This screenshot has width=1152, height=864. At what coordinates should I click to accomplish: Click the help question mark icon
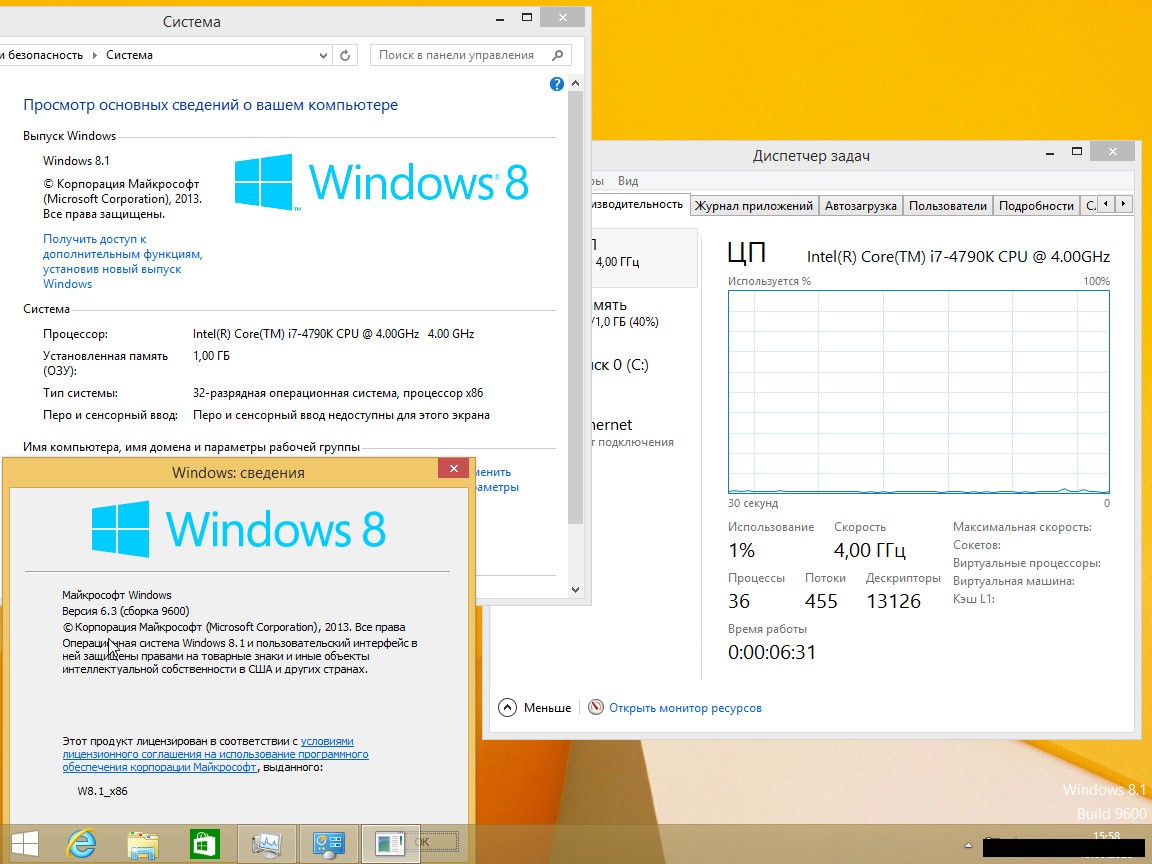(x=557, y=85)
